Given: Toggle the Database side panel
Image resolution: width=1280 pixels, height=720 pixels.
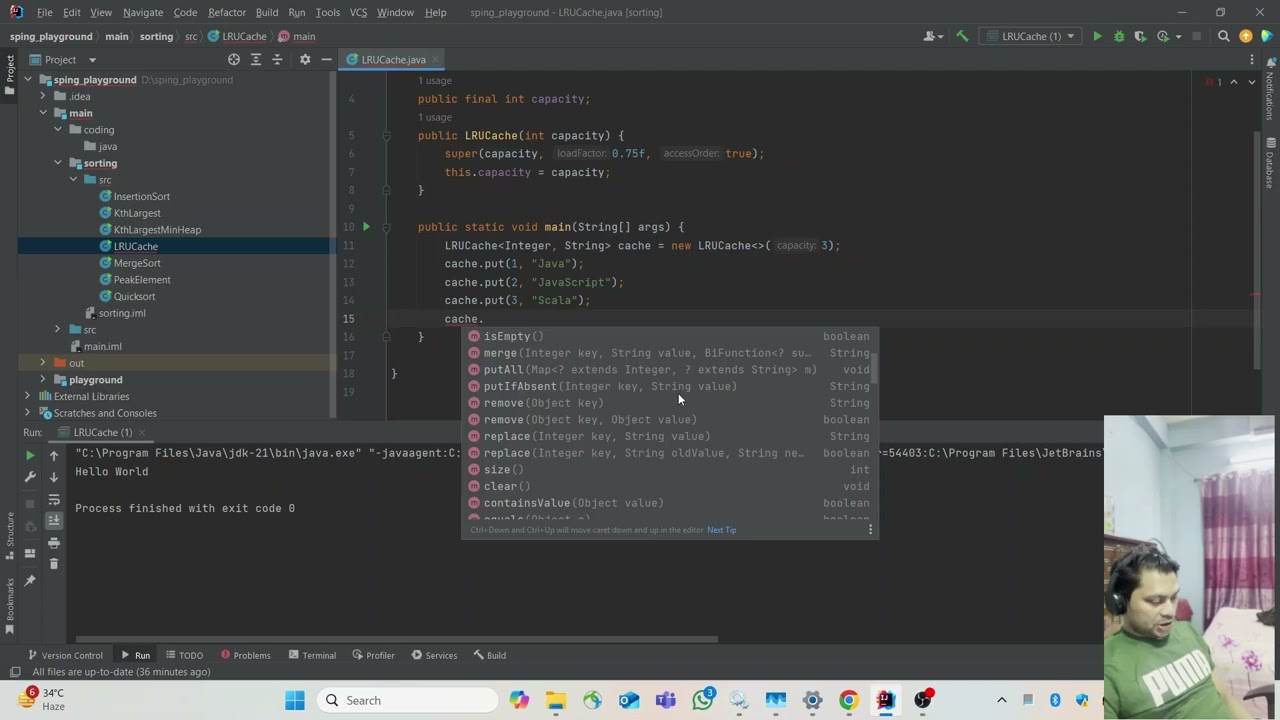Looking at the screenshot, I should click(x=1270, y=164).
